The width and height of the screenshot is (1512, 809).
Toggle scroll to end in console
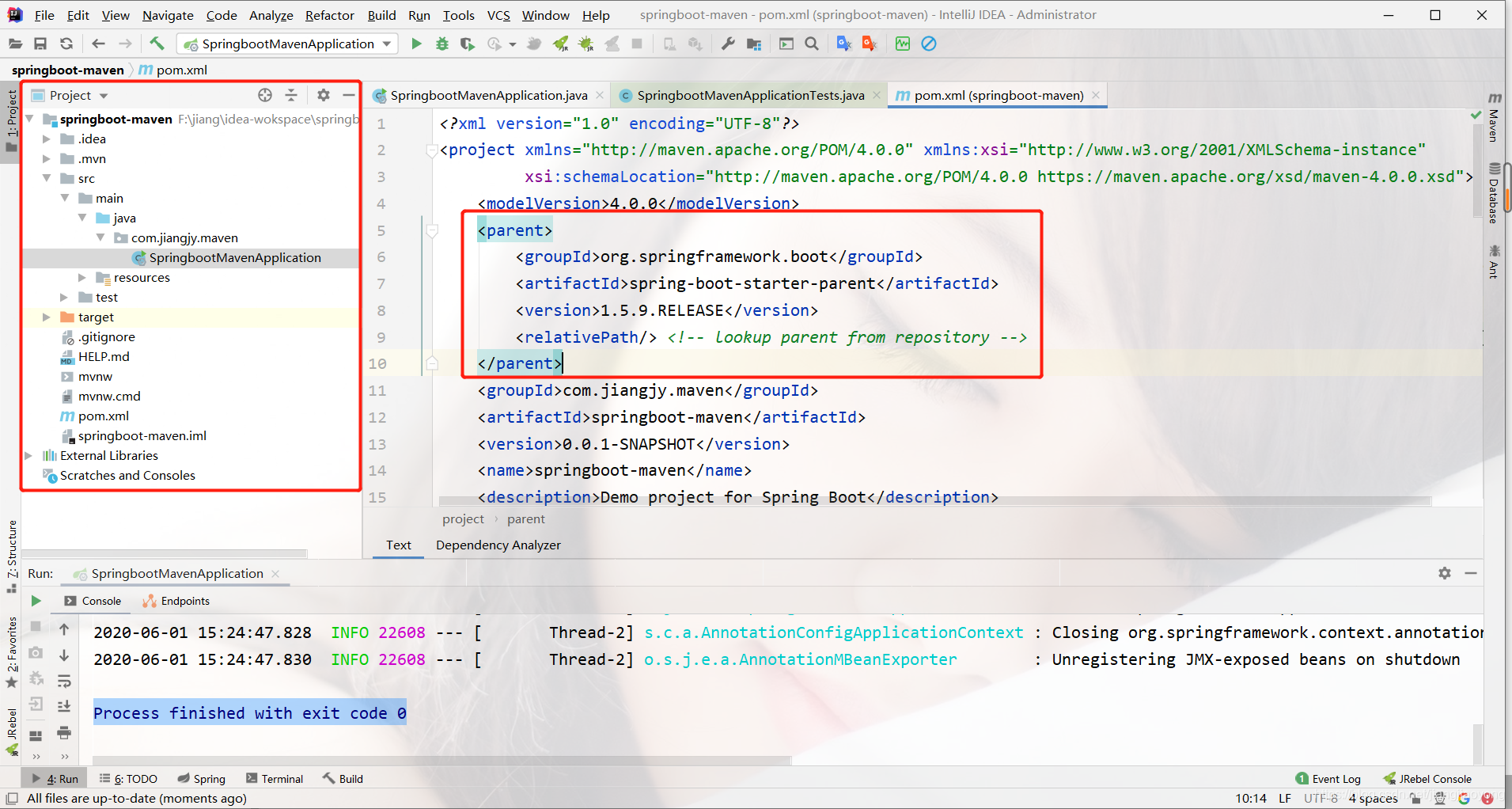click(64, 706)
